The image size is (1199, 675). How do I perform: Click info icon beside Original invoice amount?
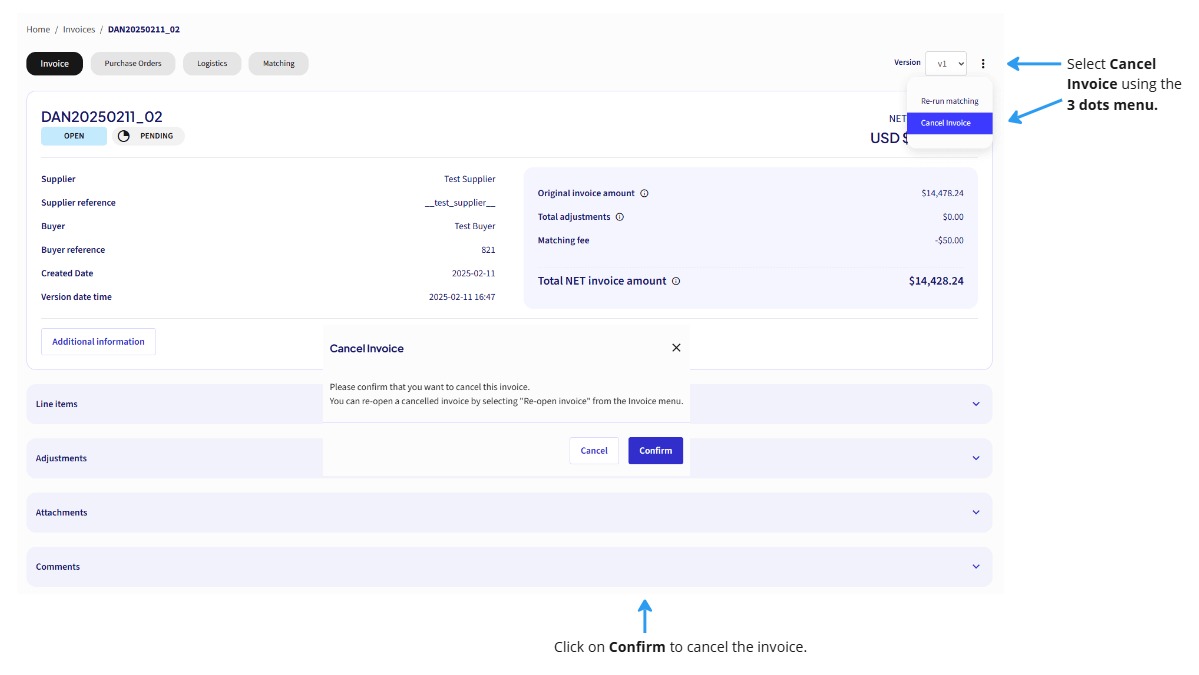point(645,193)
